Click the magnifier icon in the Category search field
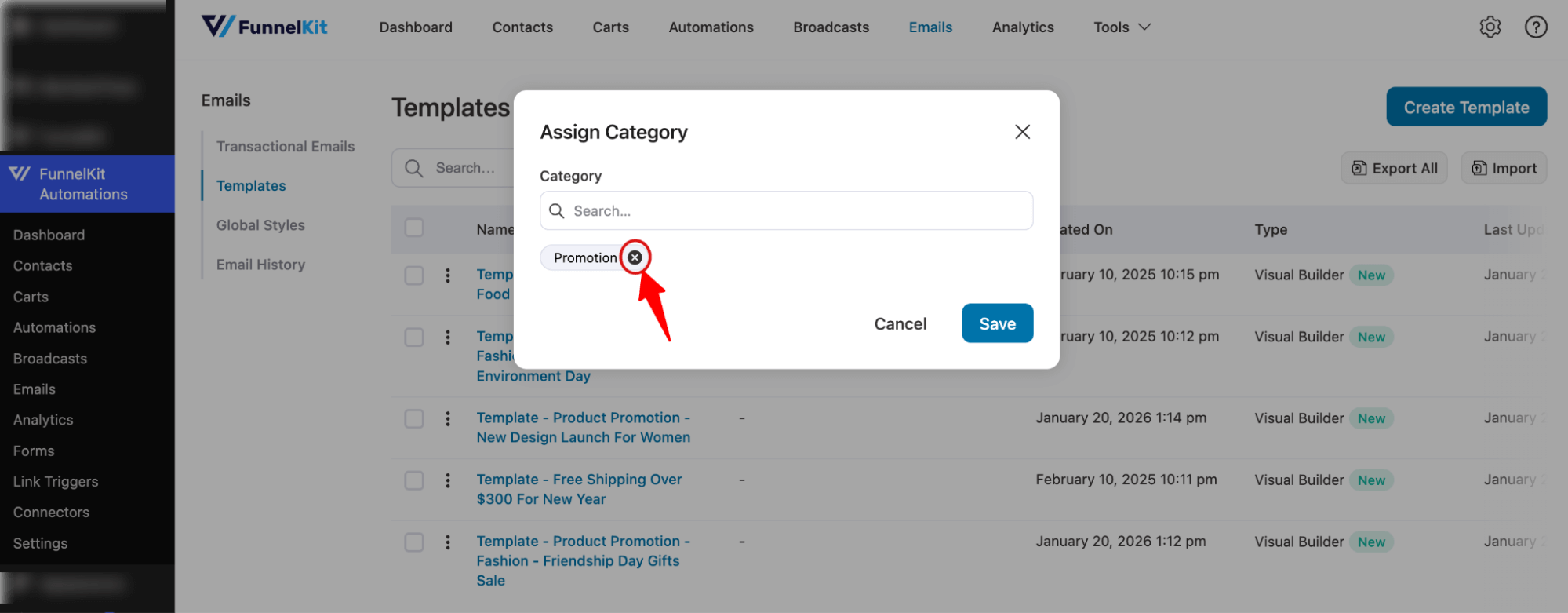This screenshot has height=613, width=1568. (557, 210)
